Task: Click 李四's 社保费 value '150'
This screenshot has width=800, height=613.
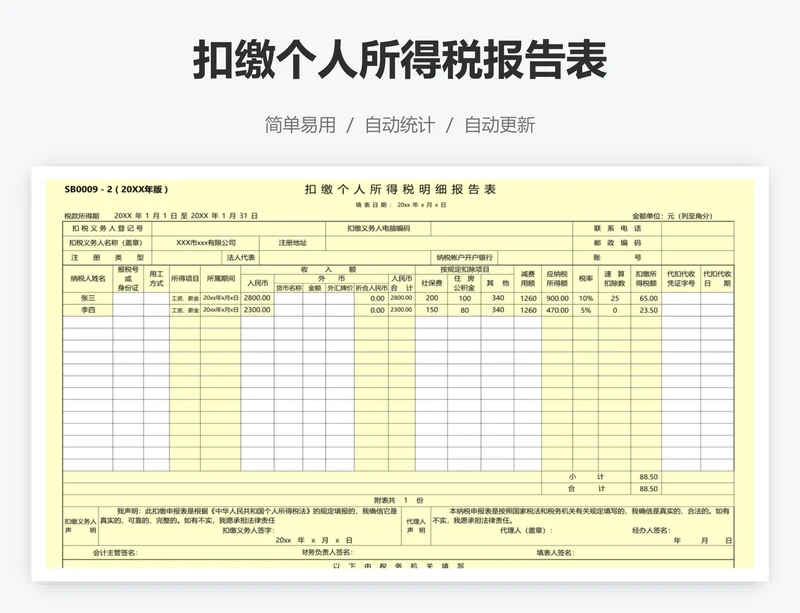Action: pos(431,310)
